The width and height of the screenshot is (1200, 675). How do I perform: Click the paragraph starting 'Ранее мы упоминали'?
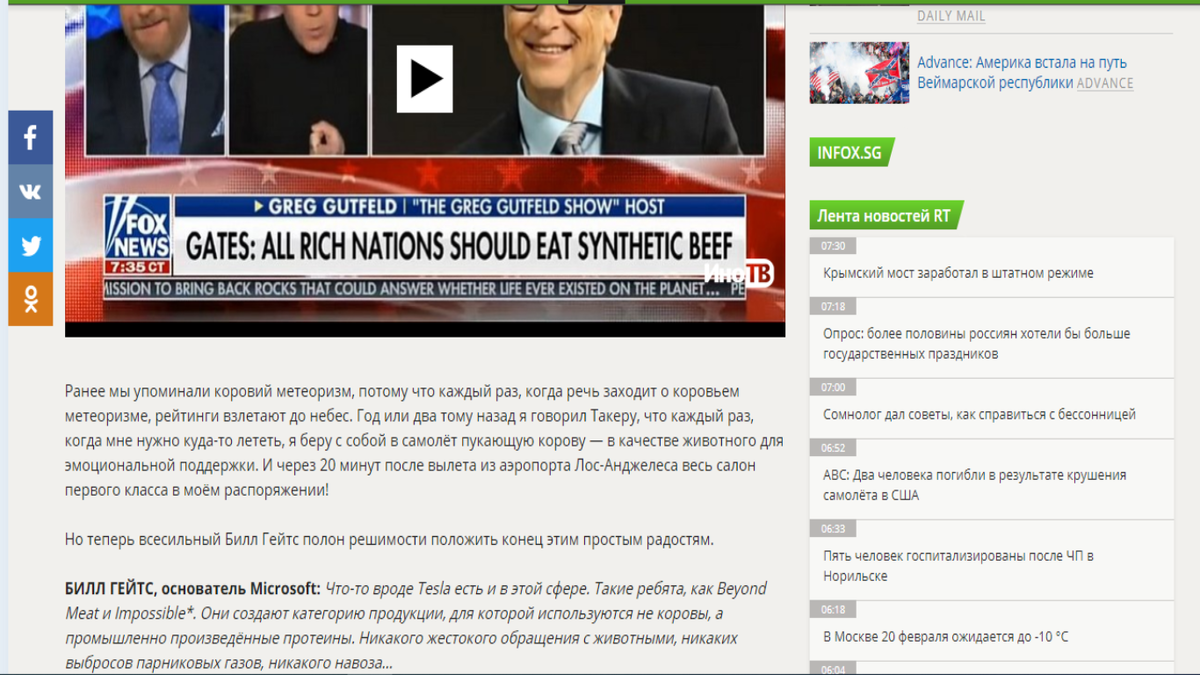(x=424, y=441)
